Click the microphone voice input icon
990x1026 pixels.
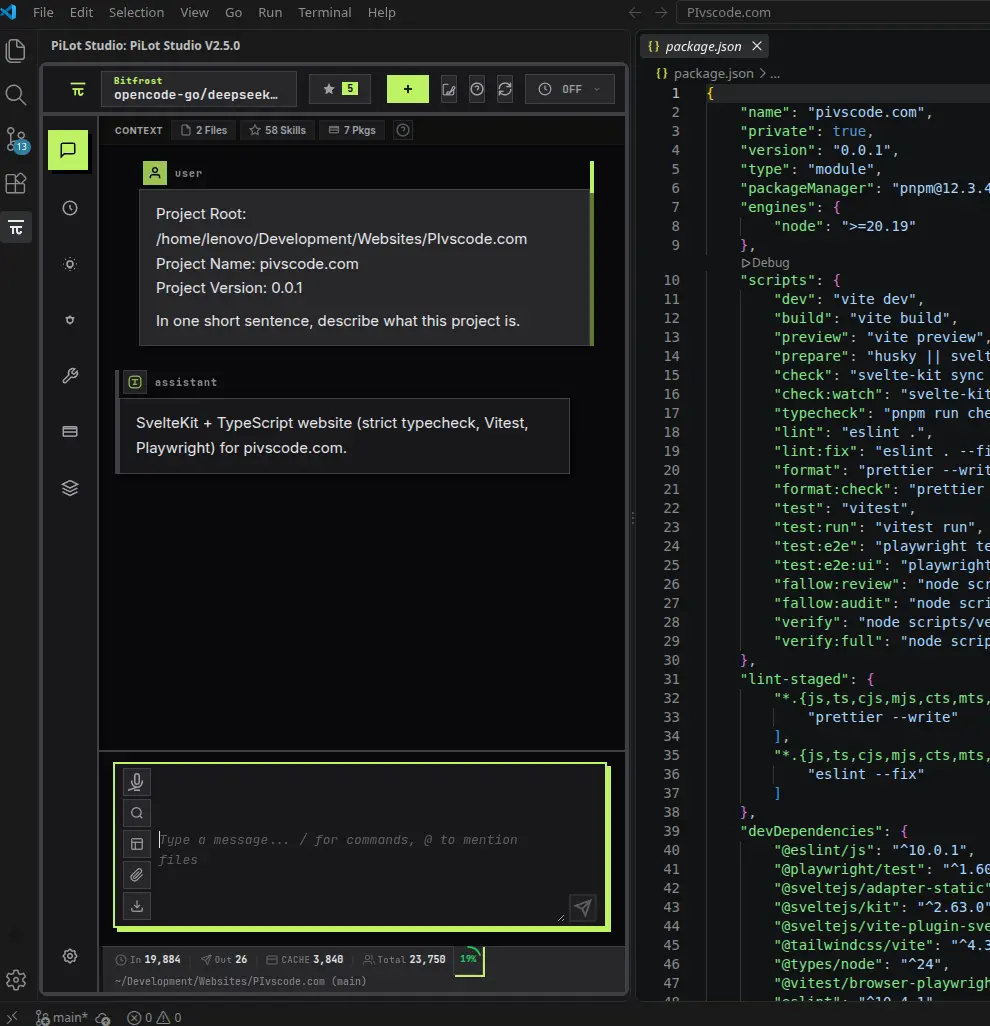pos(137,782)
